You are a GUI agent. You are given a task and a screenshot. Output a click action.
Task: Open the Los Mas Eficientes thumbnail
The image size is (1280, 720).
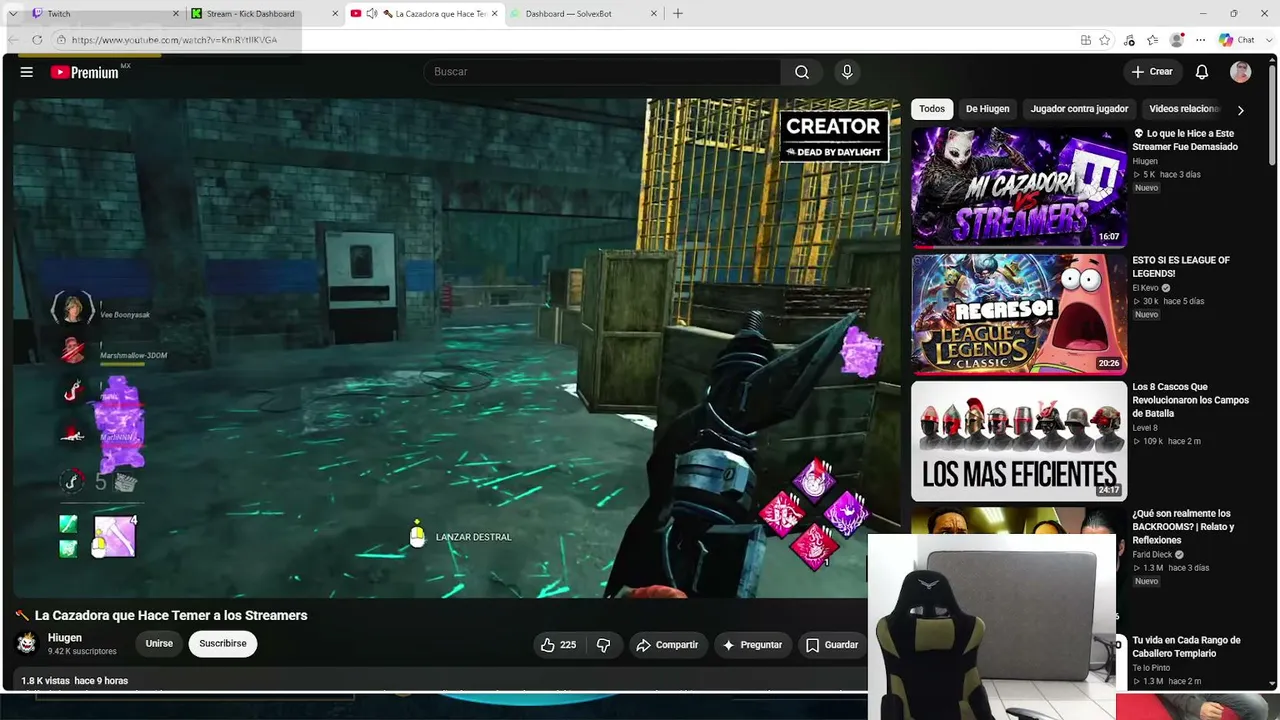1019,441
